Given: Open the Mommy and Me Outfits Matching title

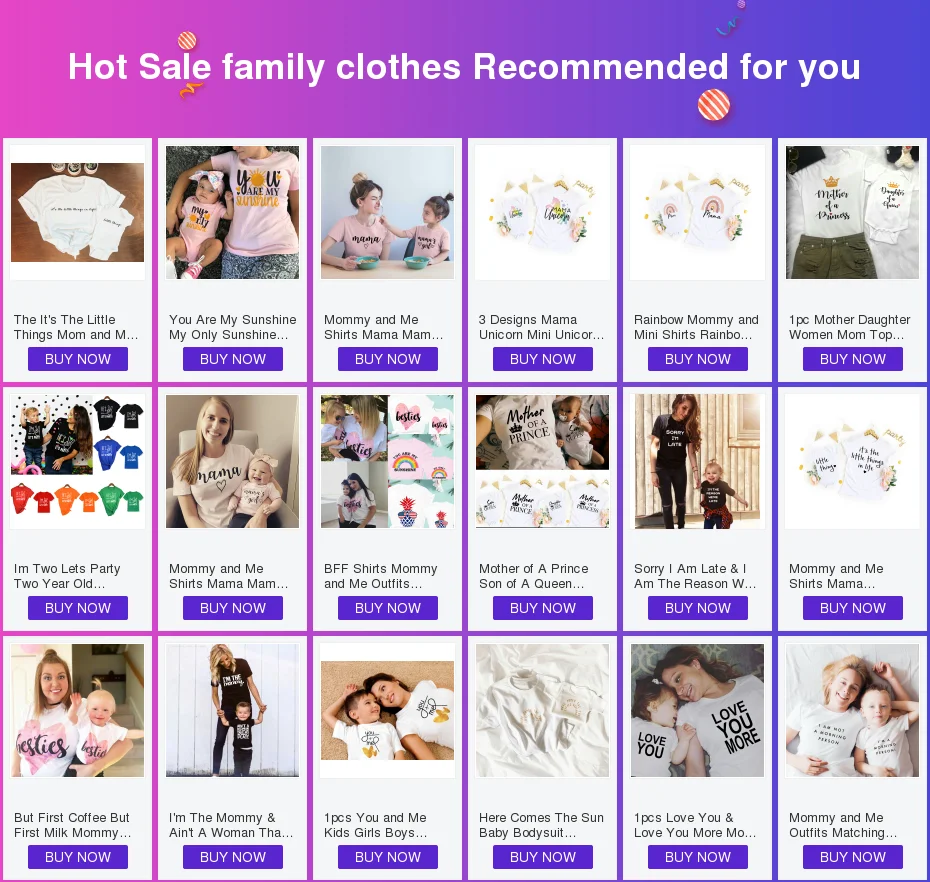Looking at the screenshot, I should click(843, 825).
